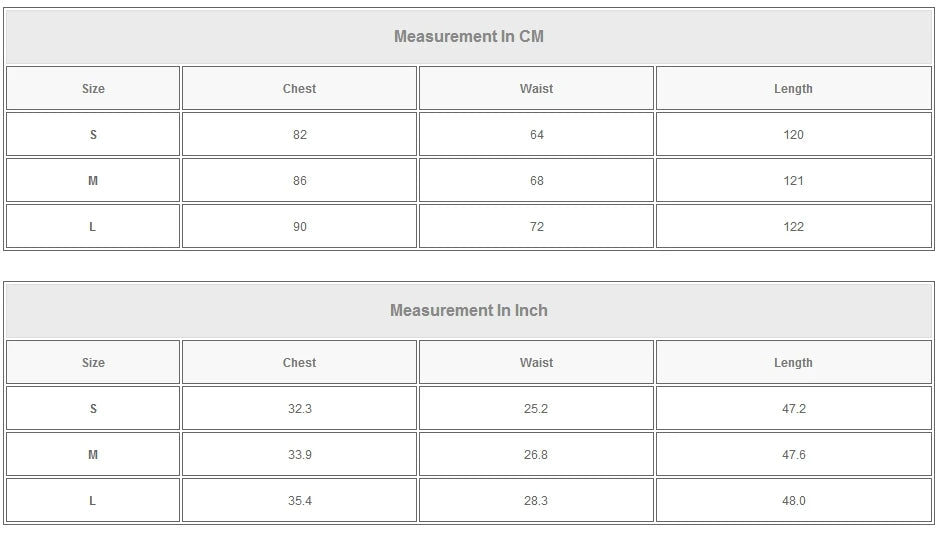Click length value 122 cell

[793, 227]
